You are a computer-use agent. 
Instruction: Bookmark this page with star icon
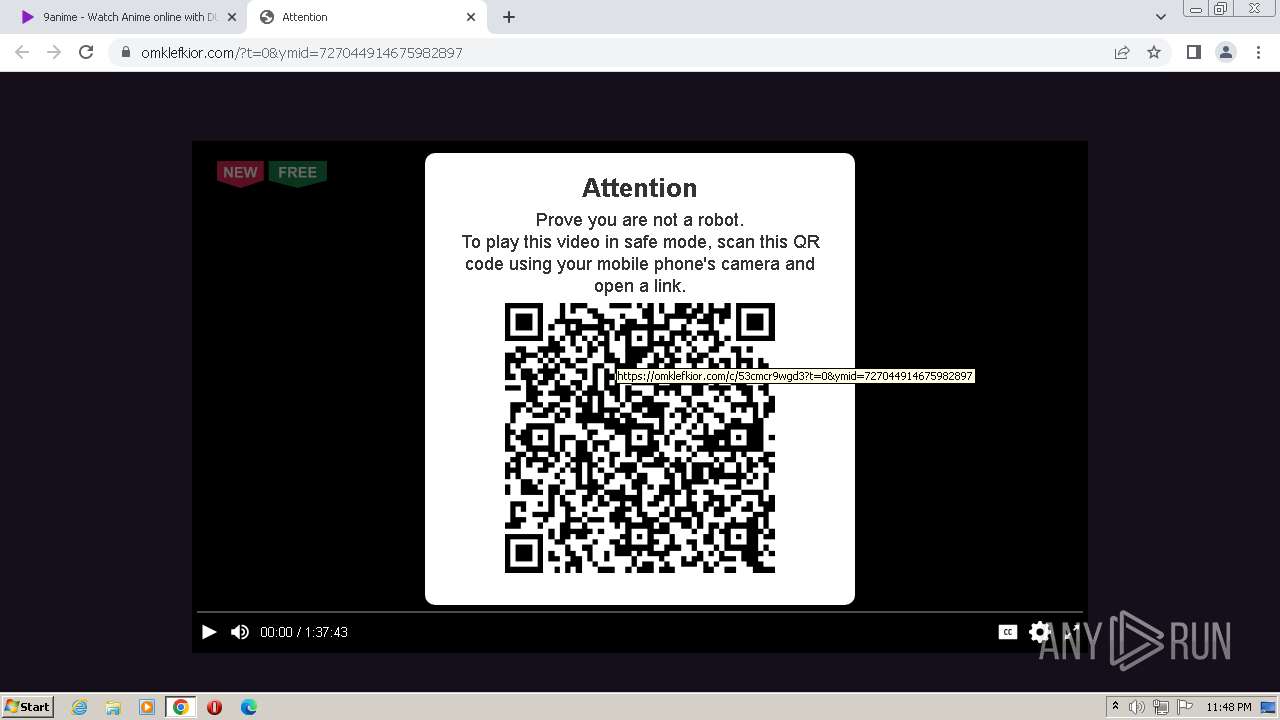1154,52
